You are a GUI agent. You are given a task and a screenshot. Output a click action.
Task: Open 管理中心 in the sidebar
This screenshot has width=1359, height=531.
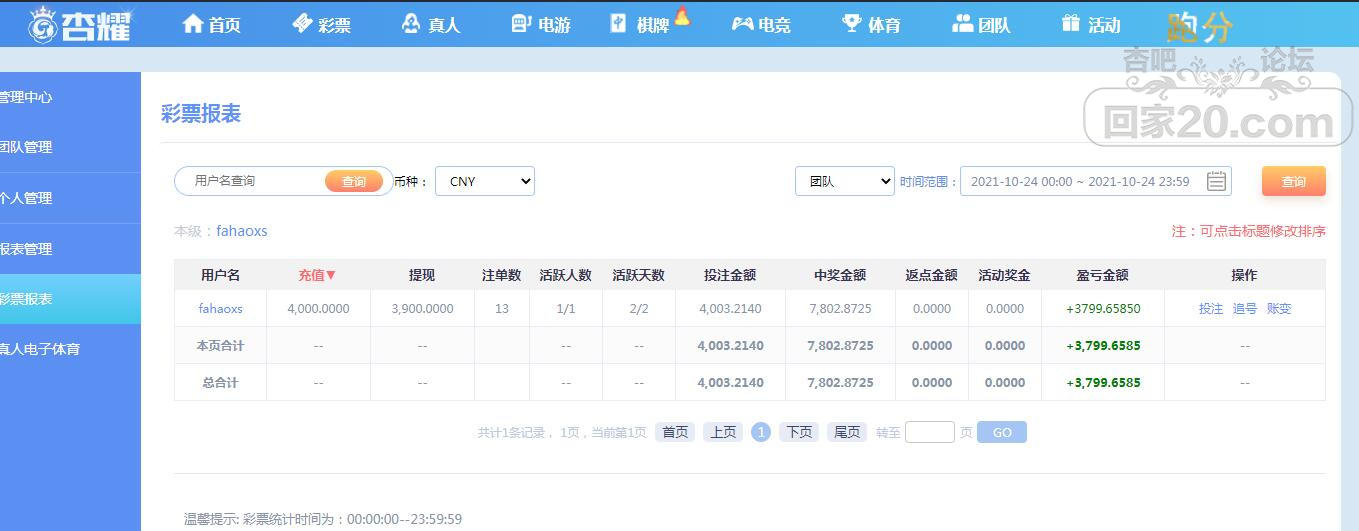(x=70, y=97)
